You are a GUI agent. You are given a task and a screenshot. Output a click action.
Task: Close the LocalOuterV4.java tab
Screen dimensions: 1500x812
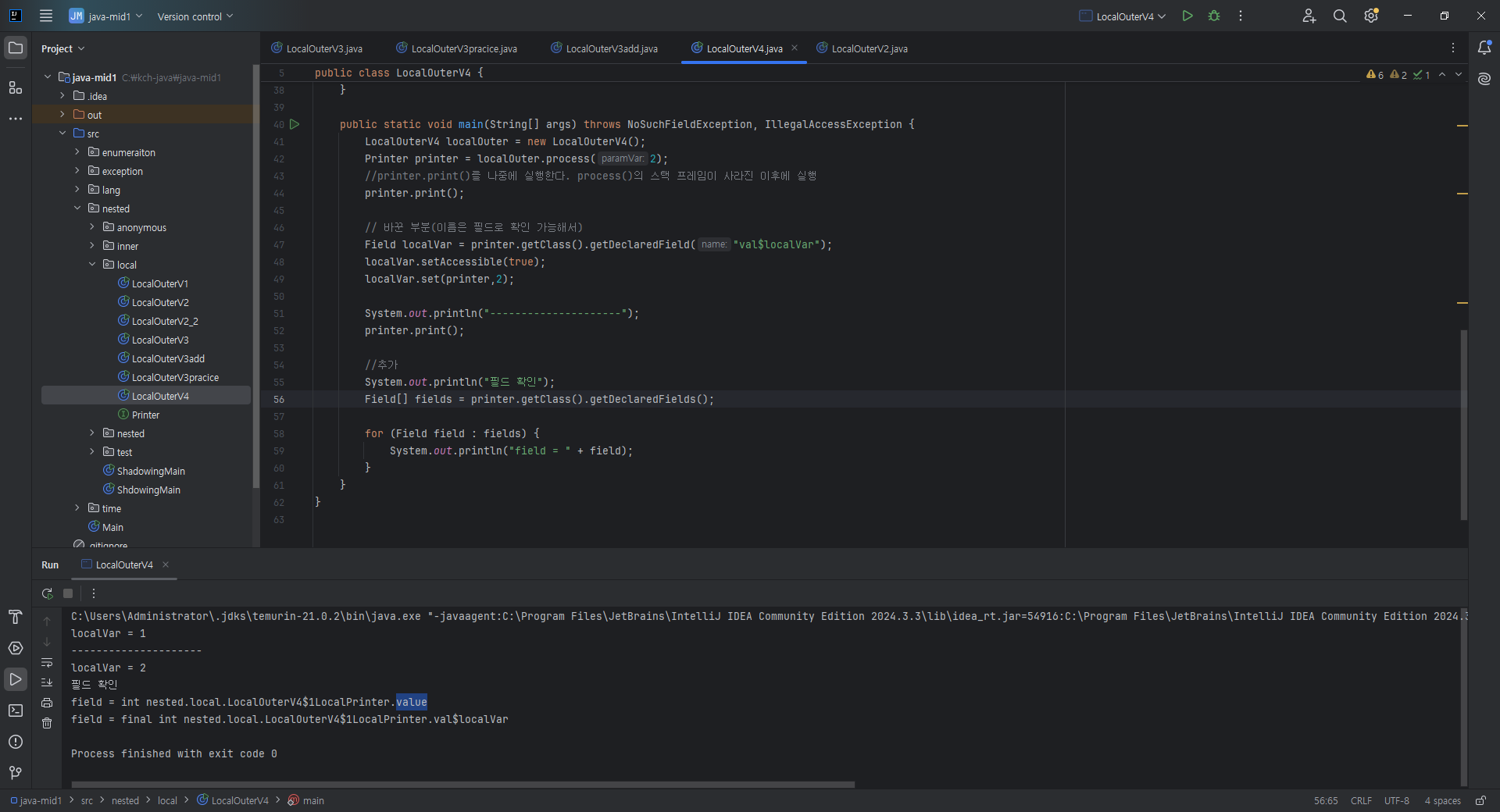coord(795,48)
